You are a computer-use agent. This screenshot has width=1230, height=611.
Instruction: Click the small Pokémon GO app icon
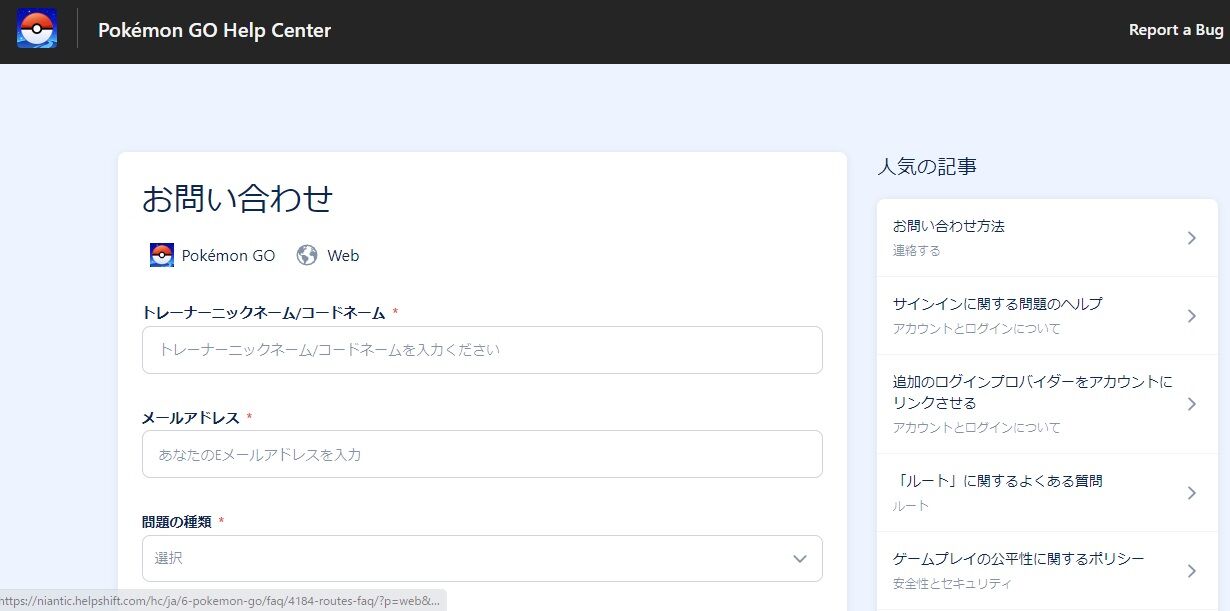(x=162, y=255)
